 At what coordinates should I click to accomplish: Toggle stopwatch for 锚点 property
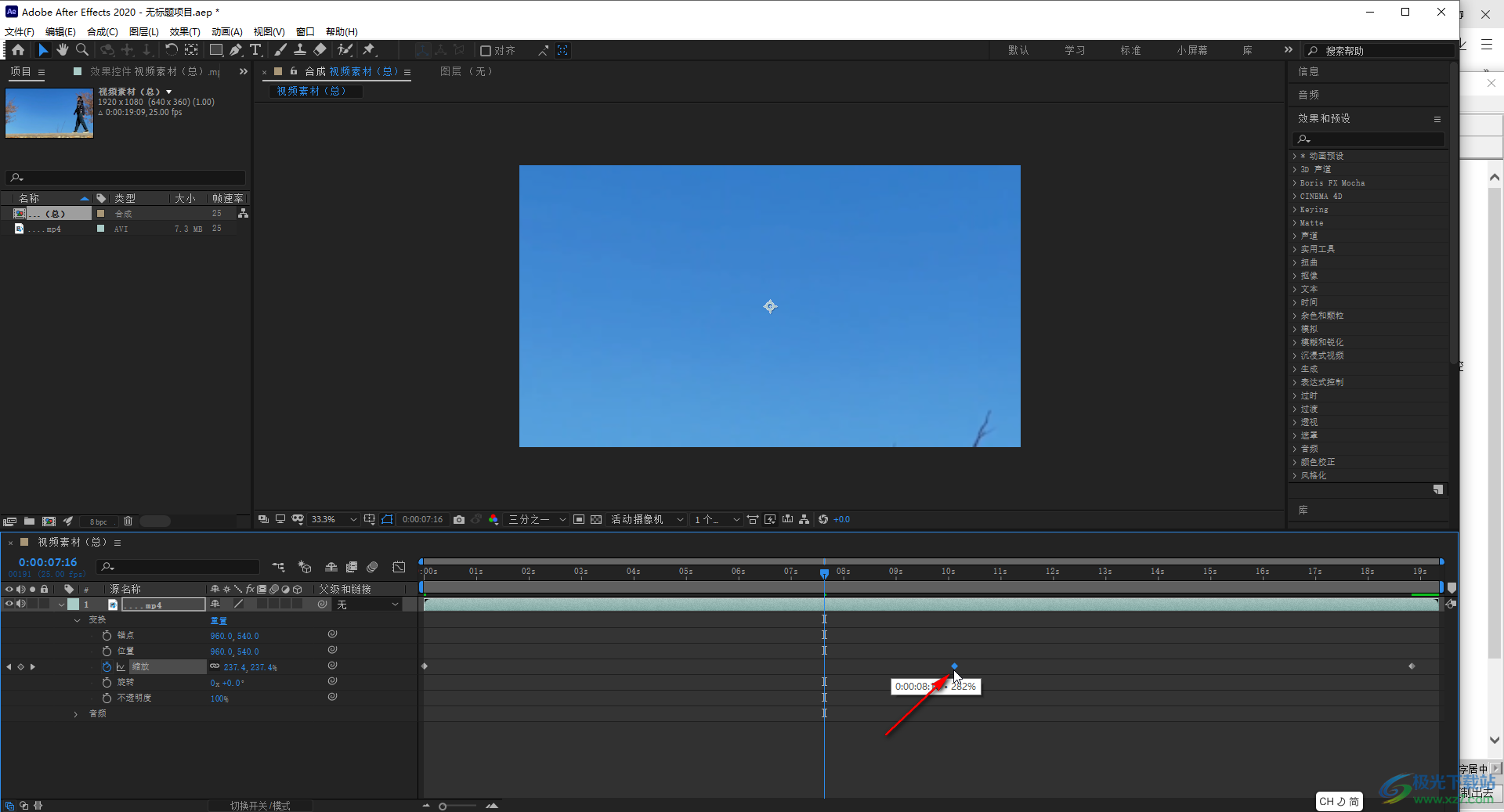pos(107,636)
